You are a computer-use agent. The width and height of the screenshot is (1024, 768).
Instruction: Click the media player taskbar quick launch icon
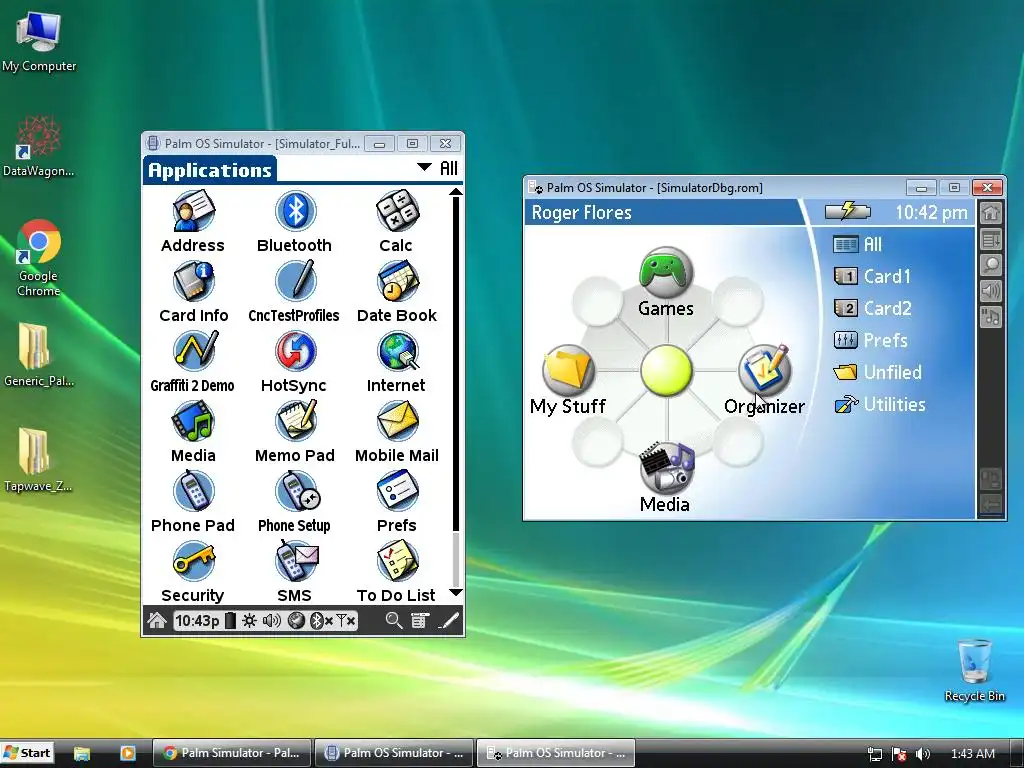[x=127, y=753]
